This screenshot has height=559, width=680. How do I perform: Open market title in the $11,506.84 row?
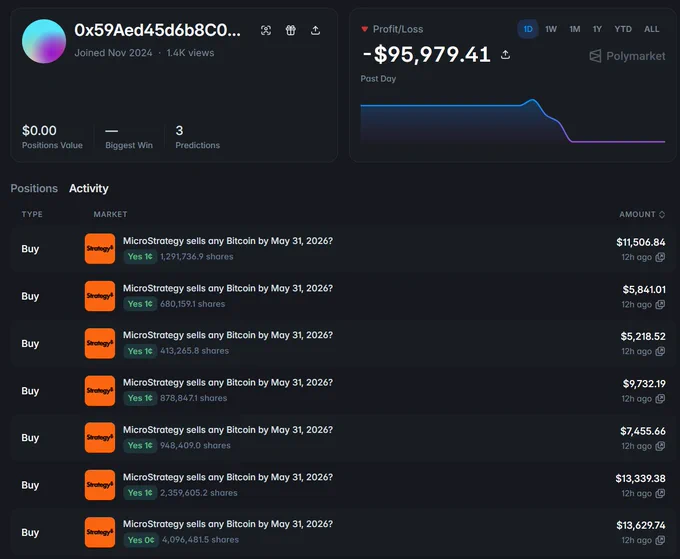228,241
